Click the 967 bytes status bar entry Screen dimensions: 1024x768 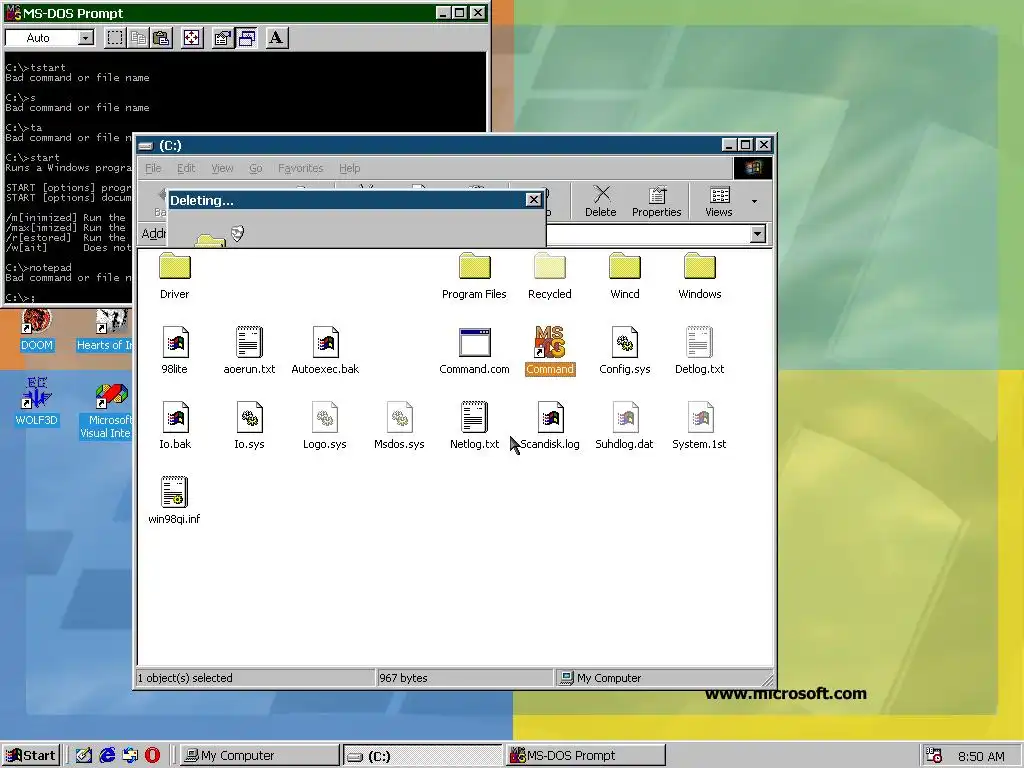coord(464,678)
